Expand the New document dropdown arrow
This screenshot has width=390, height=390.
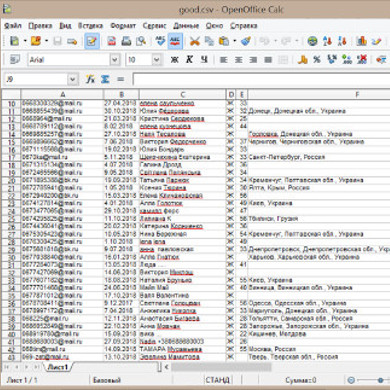pos(25,41)
